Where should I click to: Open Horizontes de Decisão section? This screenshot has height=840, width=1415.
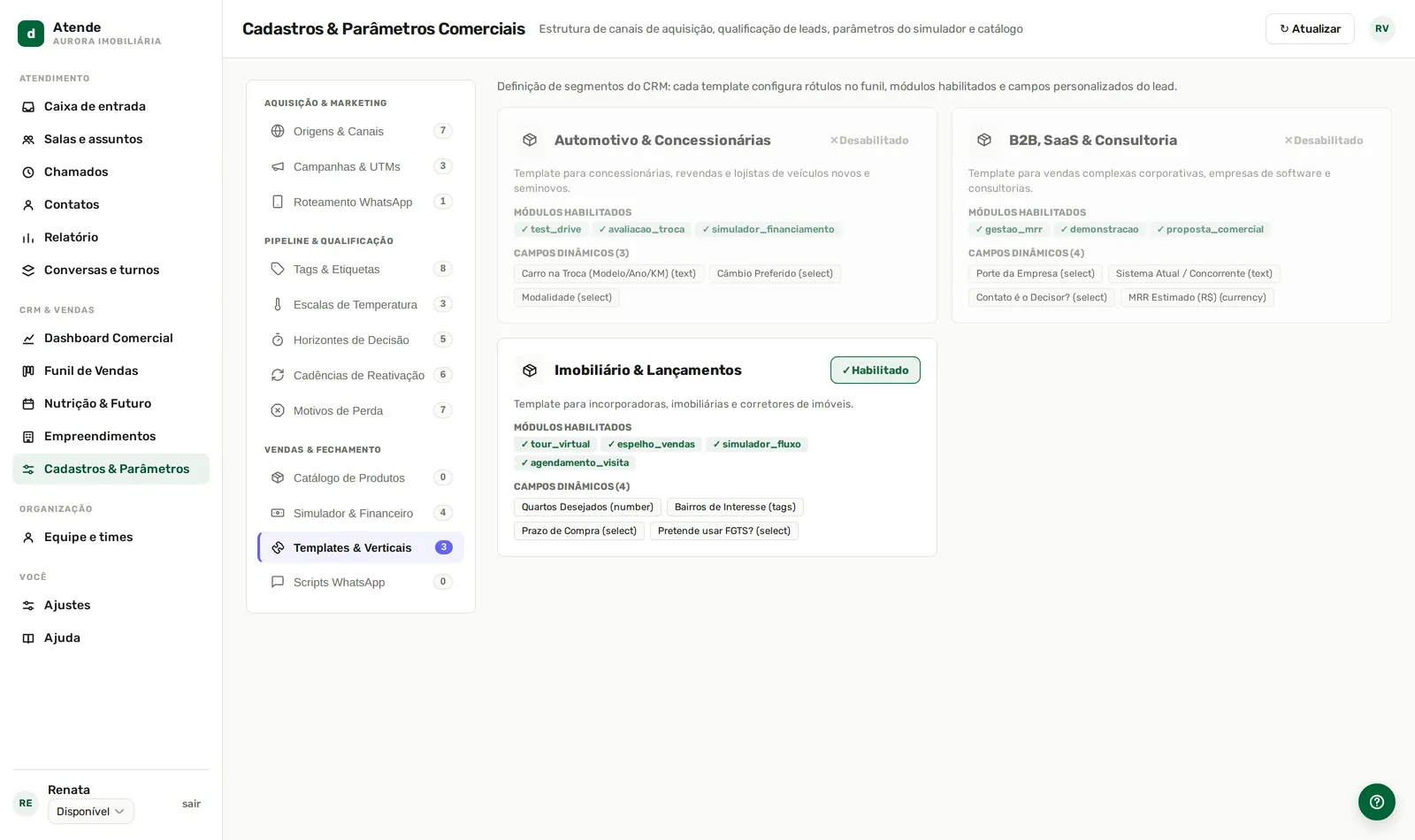point(361,340)
